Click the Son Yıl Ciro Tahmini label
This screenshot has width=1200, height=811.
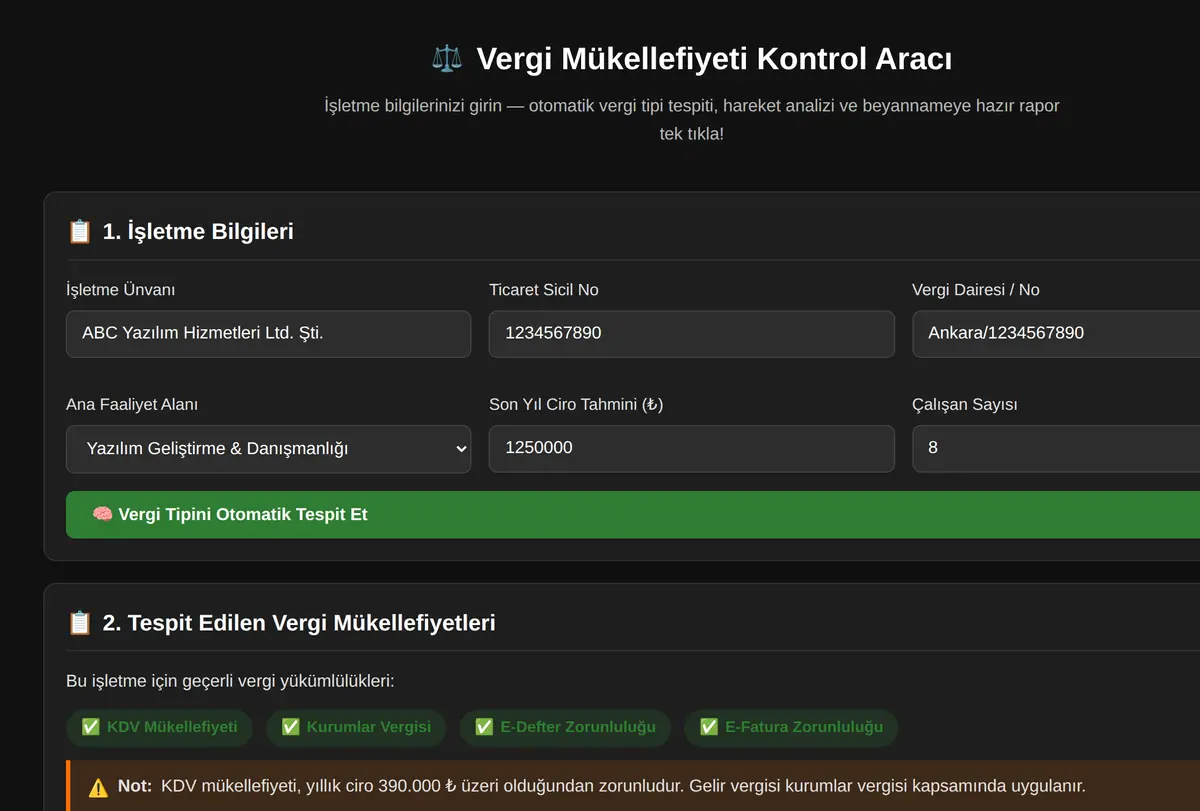click(576, 405)
